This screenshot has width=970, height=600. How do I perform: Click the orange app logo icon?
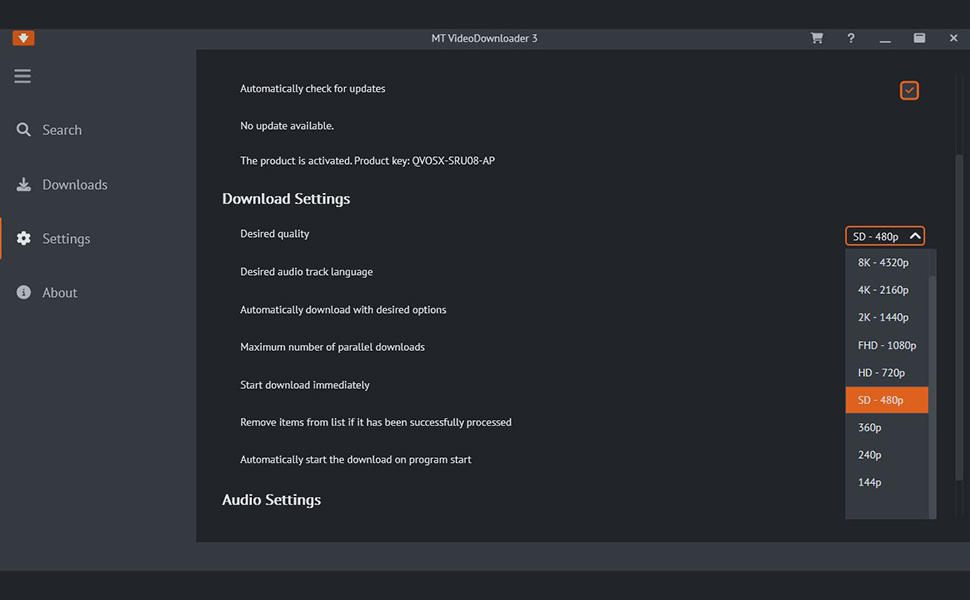(x=24, y=38)
